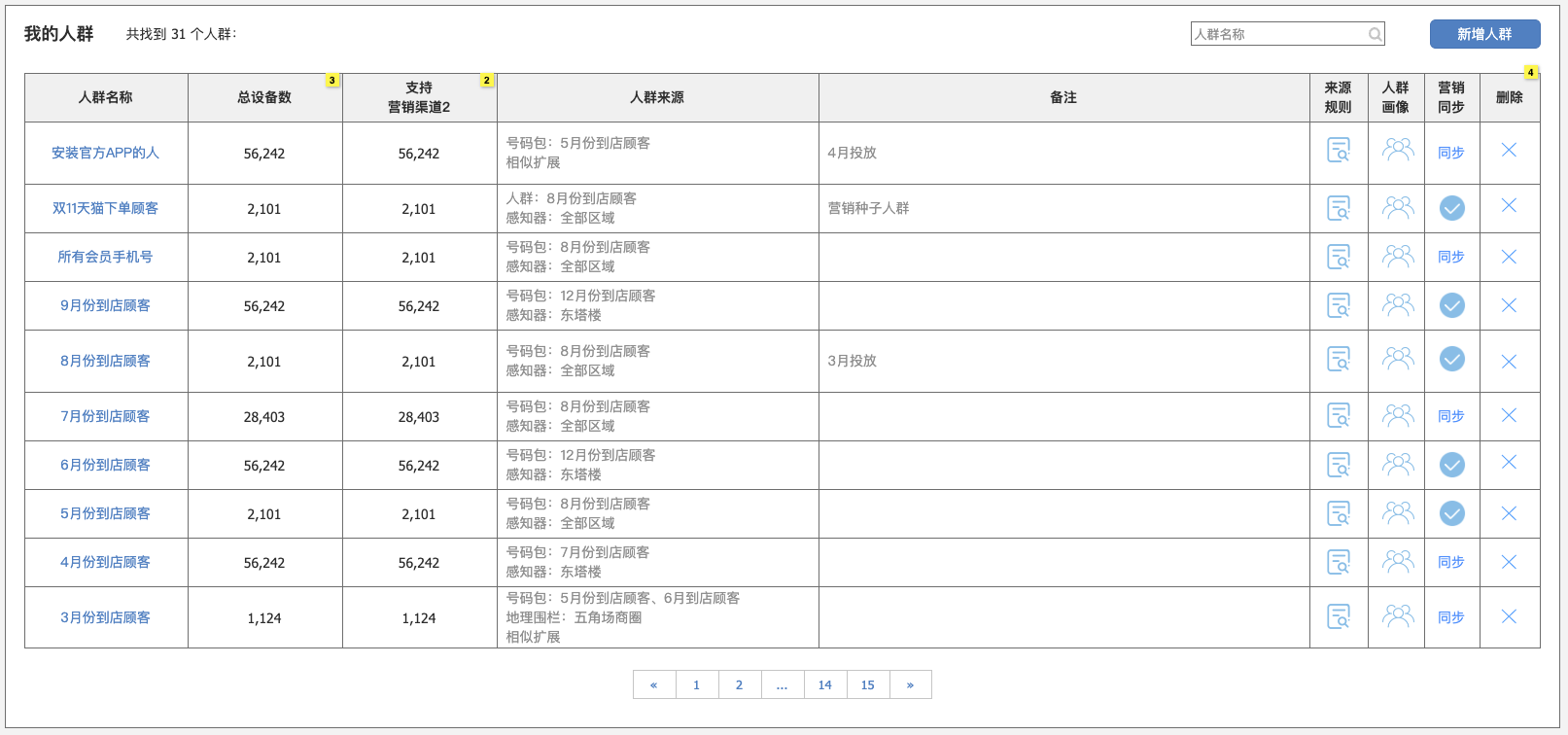View crowd portrait for 安装官方APP的人
The width and height of the screenshot is (1568, 735).
[x=1398, y=149]
